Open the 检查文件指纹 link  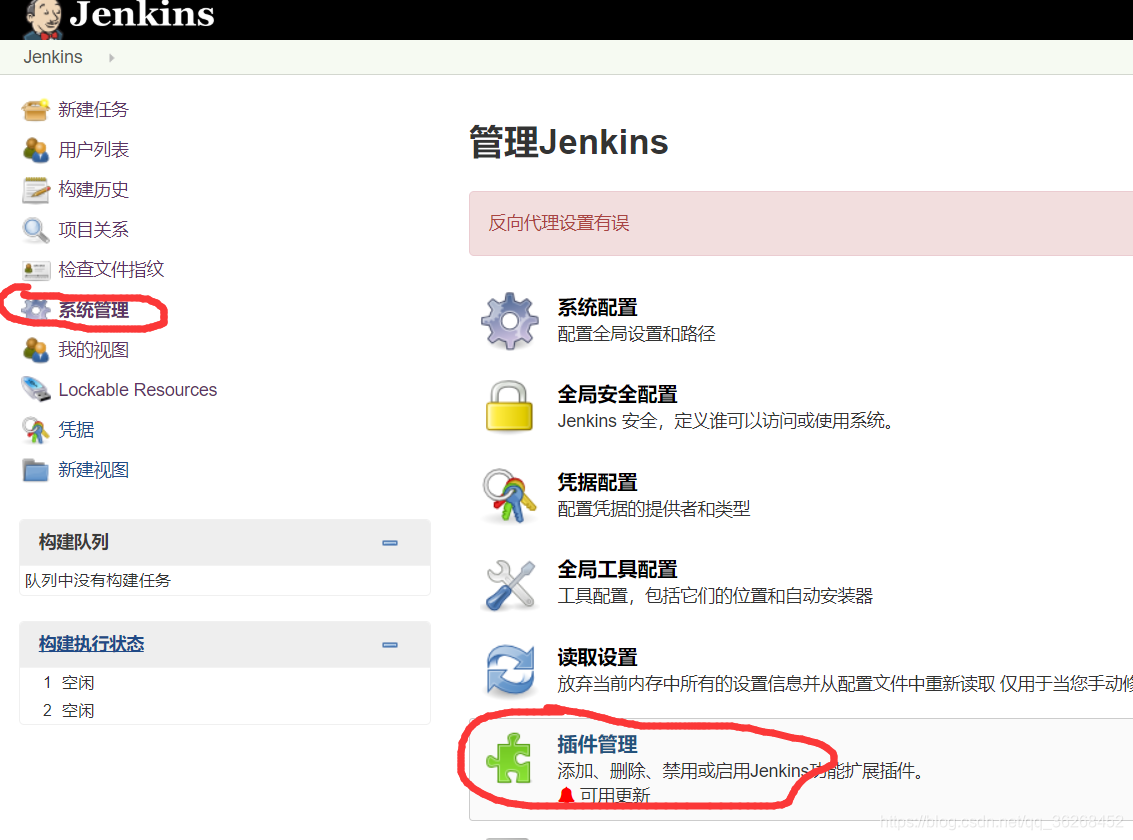111,269
